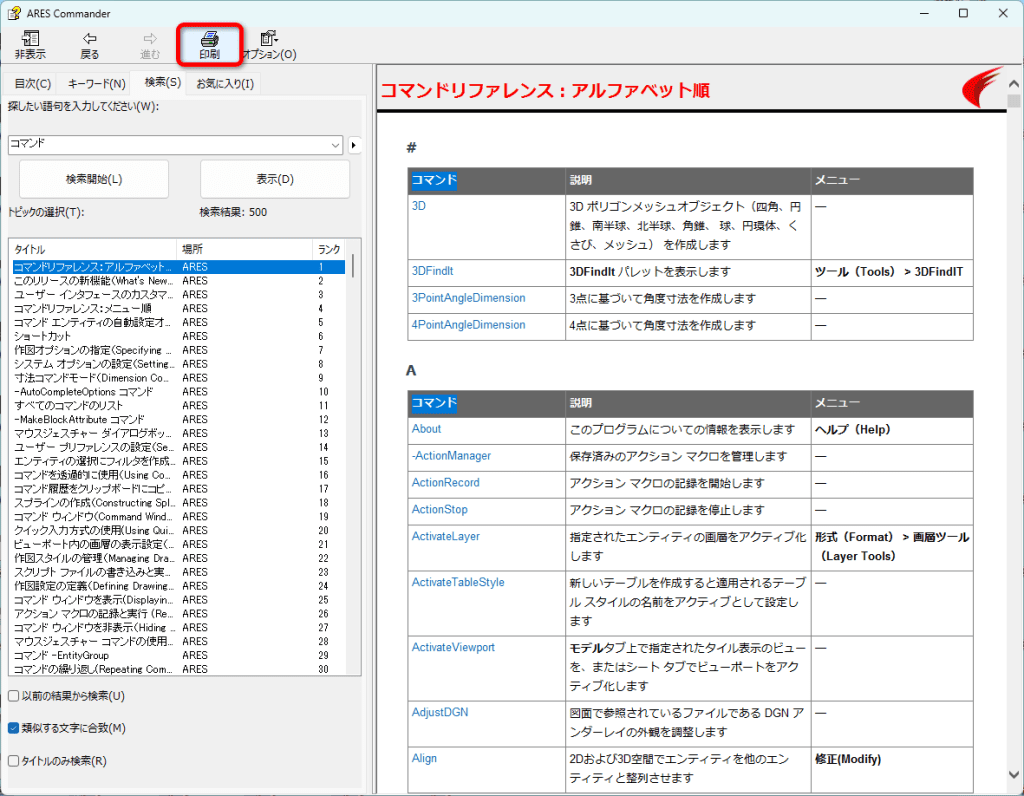Screen dimensions: 1024x796
Task: Open the 4PointAngleDimension link
Action: (468, 325)
